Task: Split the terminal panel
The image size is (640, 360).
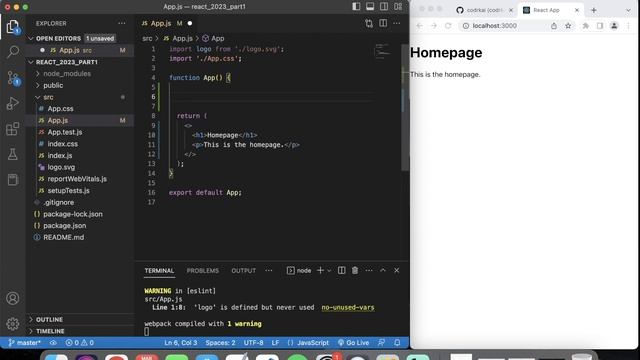Action: click(342, 270)
